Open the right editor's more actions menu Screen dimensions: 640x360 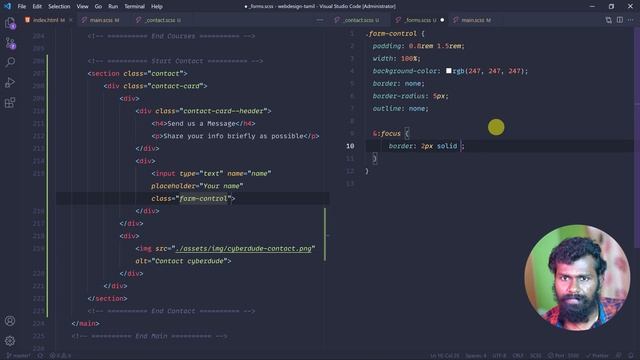(631, 20)
